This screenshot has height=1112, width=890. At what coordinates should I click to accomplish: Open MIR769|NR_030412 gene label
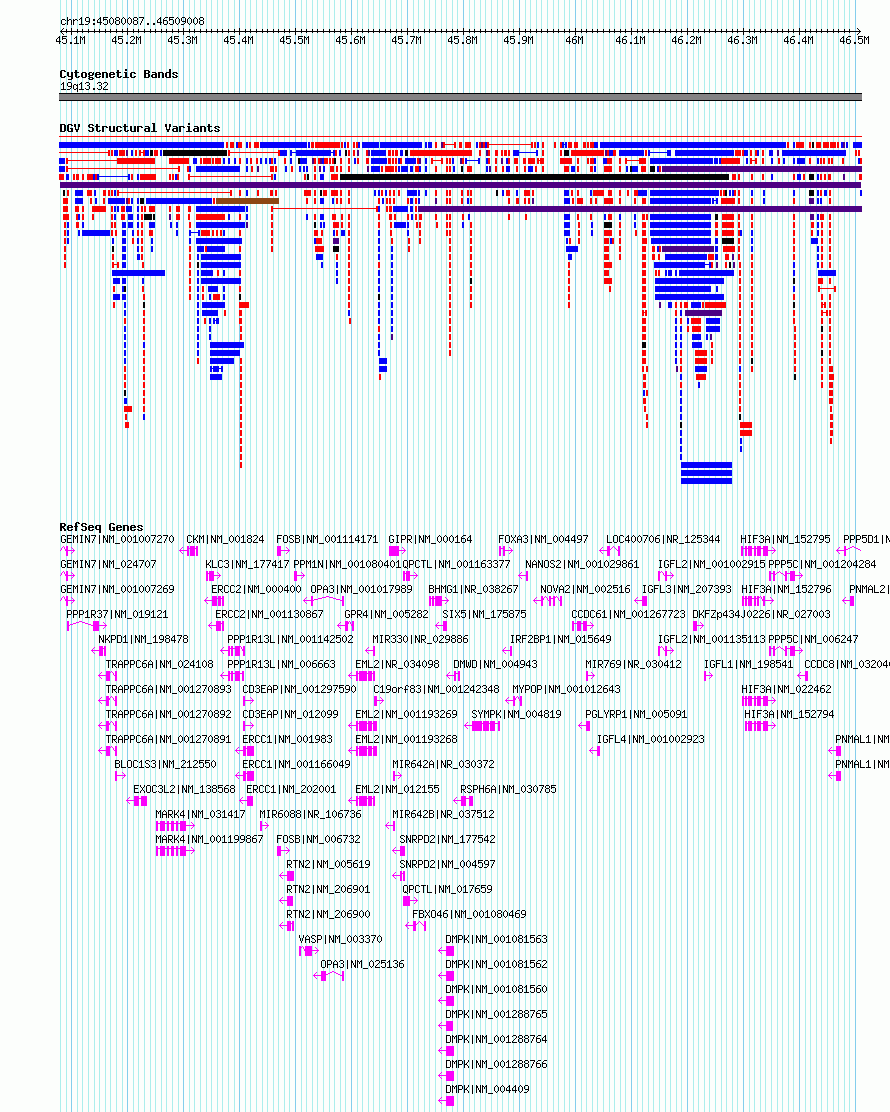633,664
